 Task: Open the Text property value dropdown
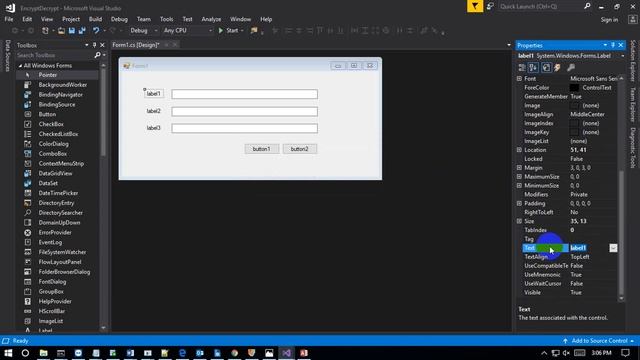click(x=613, y=248)
